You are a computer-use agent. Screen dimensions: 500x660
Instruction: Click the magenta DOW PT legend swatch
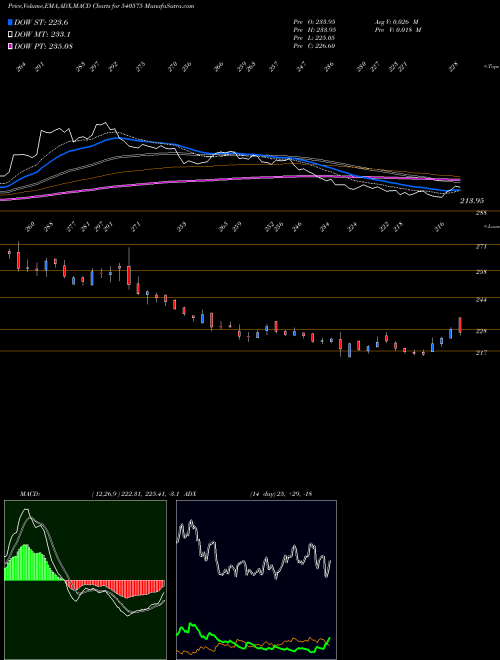pos(10,46)
